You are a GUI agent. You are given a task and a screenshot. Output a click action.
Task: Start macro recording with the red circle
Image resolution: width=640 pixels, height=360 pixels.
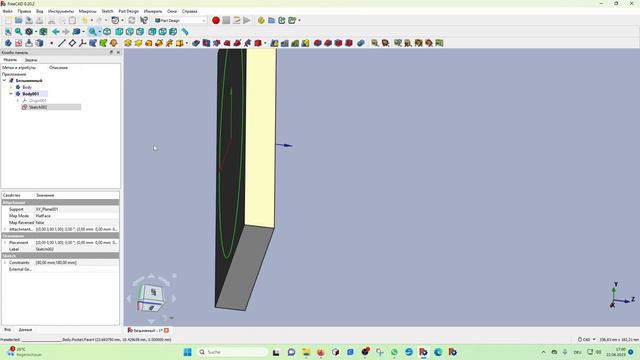[216, 20]
